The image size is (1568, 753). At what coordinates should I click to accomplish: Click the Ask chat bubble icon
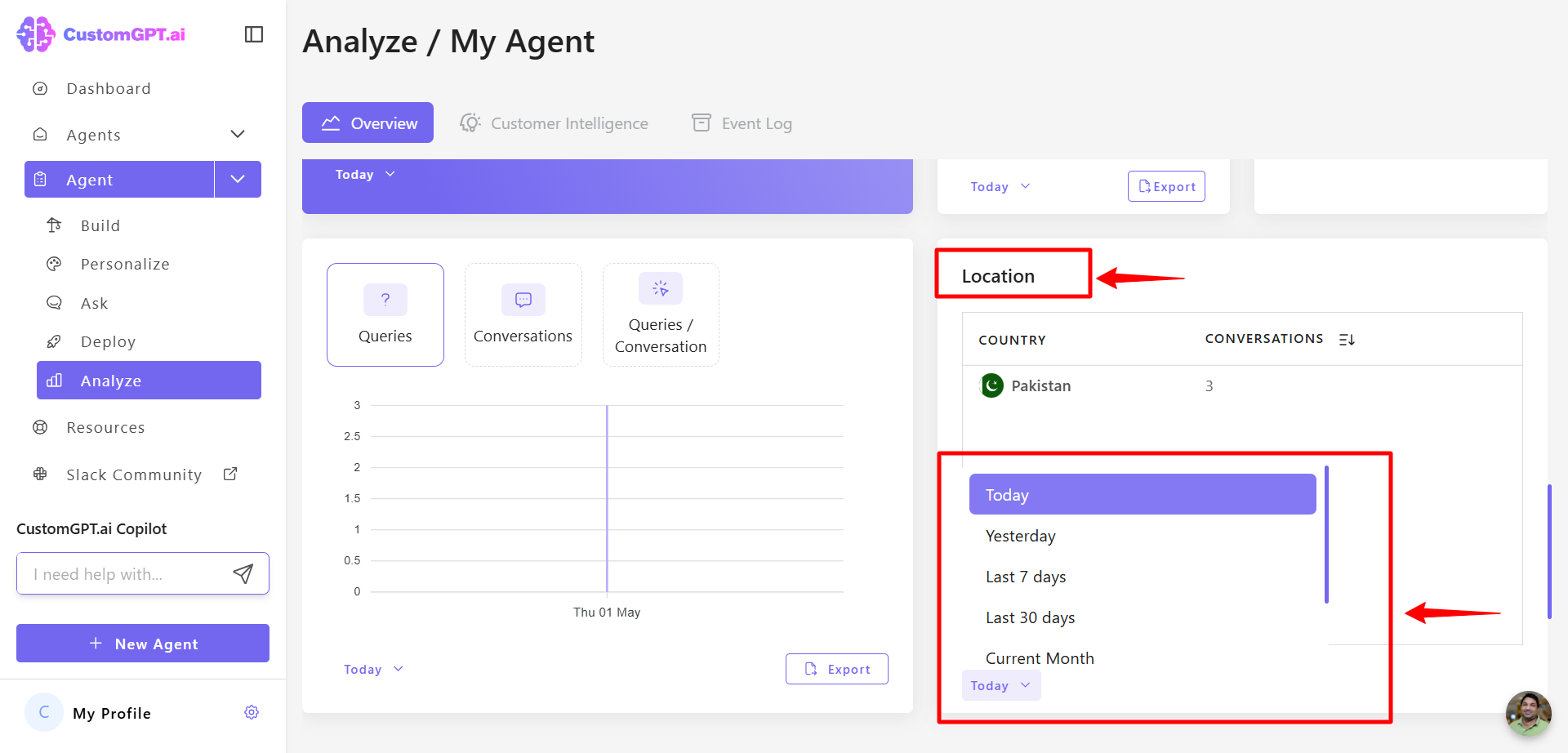coord(54,302)
